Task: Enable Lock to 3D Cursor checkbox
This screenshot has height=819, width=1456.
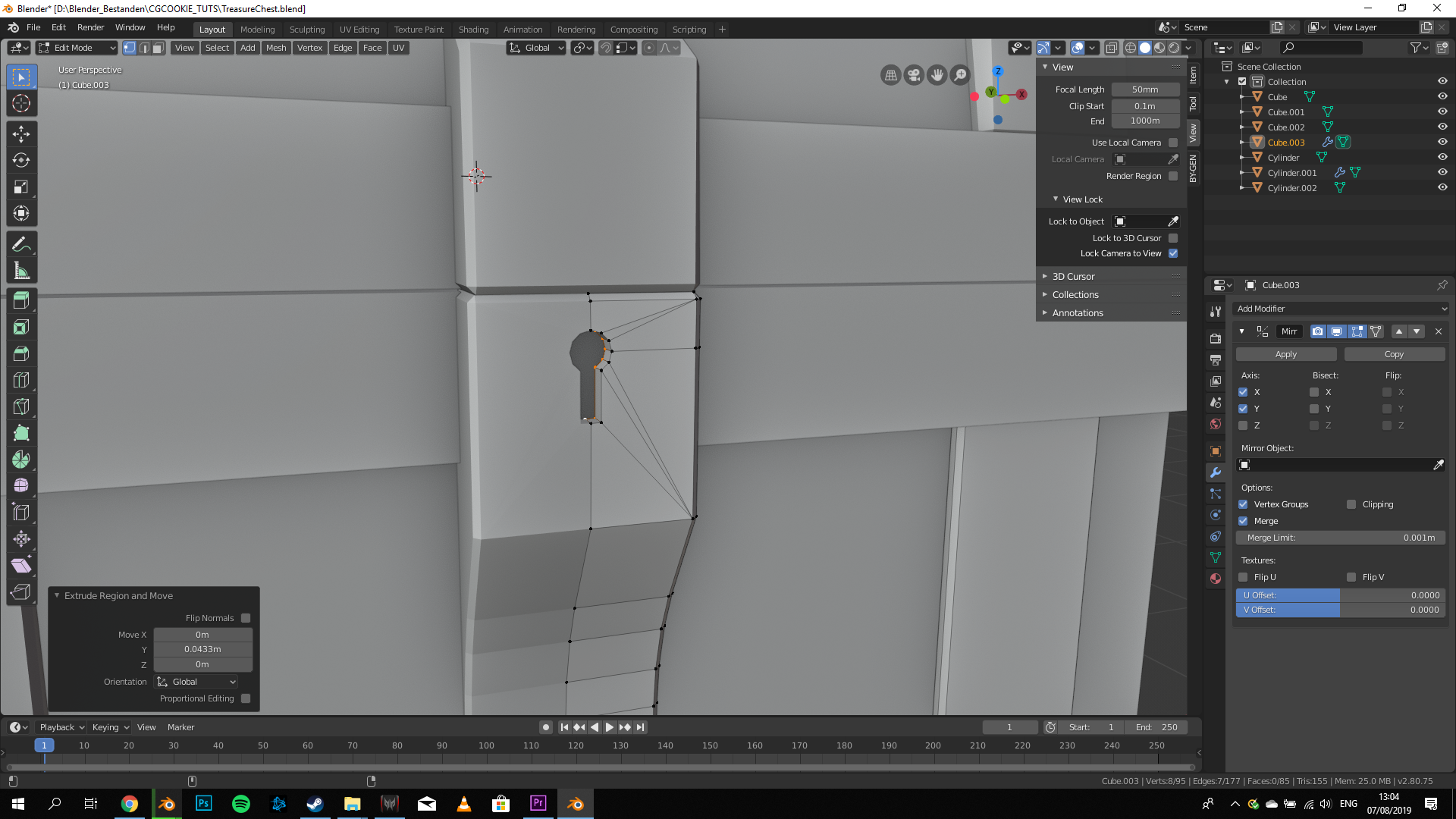Action: coord(1173,238)
